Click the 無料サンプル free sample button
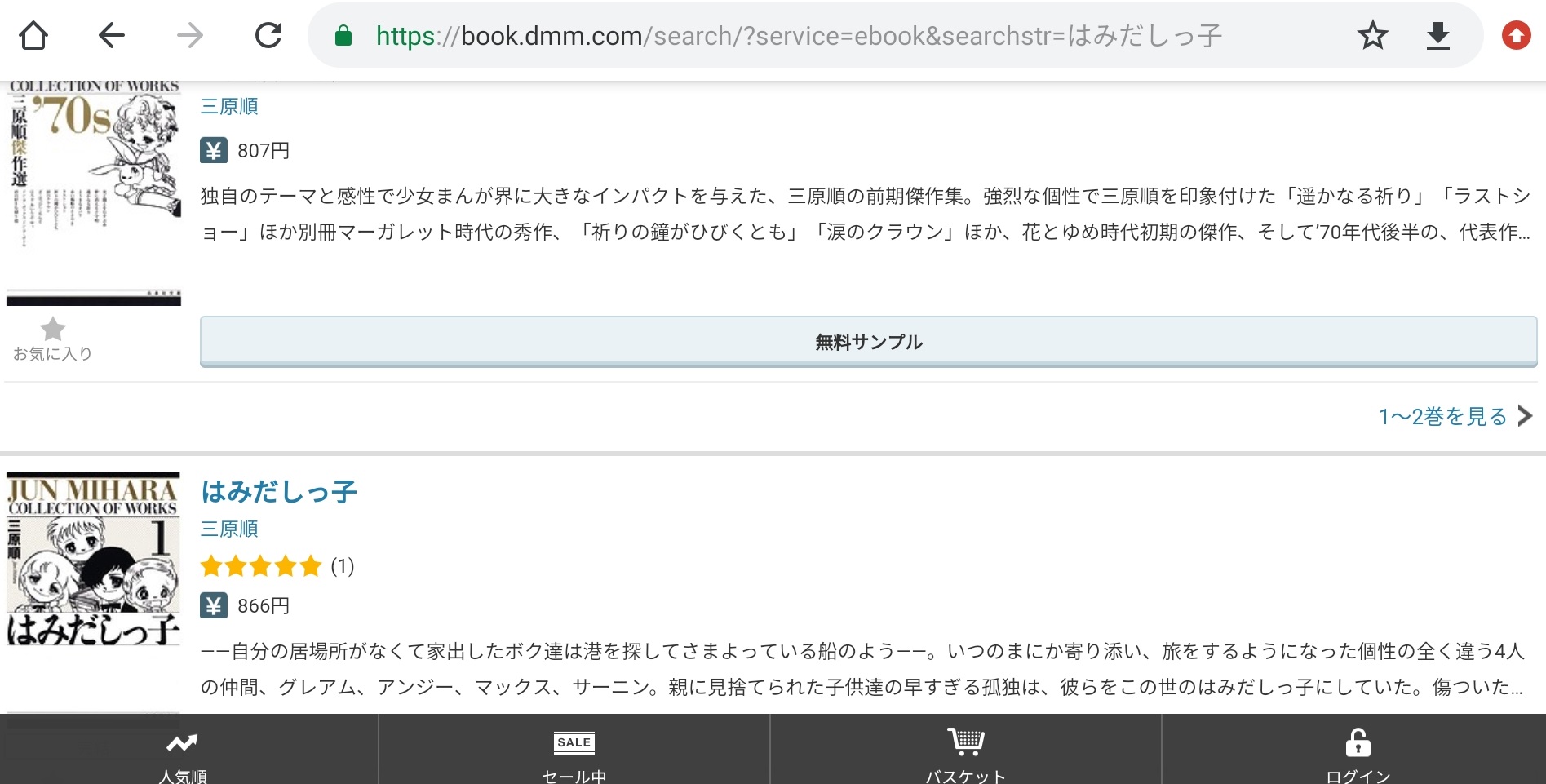The image size is (1546, 784). [868, 342]
